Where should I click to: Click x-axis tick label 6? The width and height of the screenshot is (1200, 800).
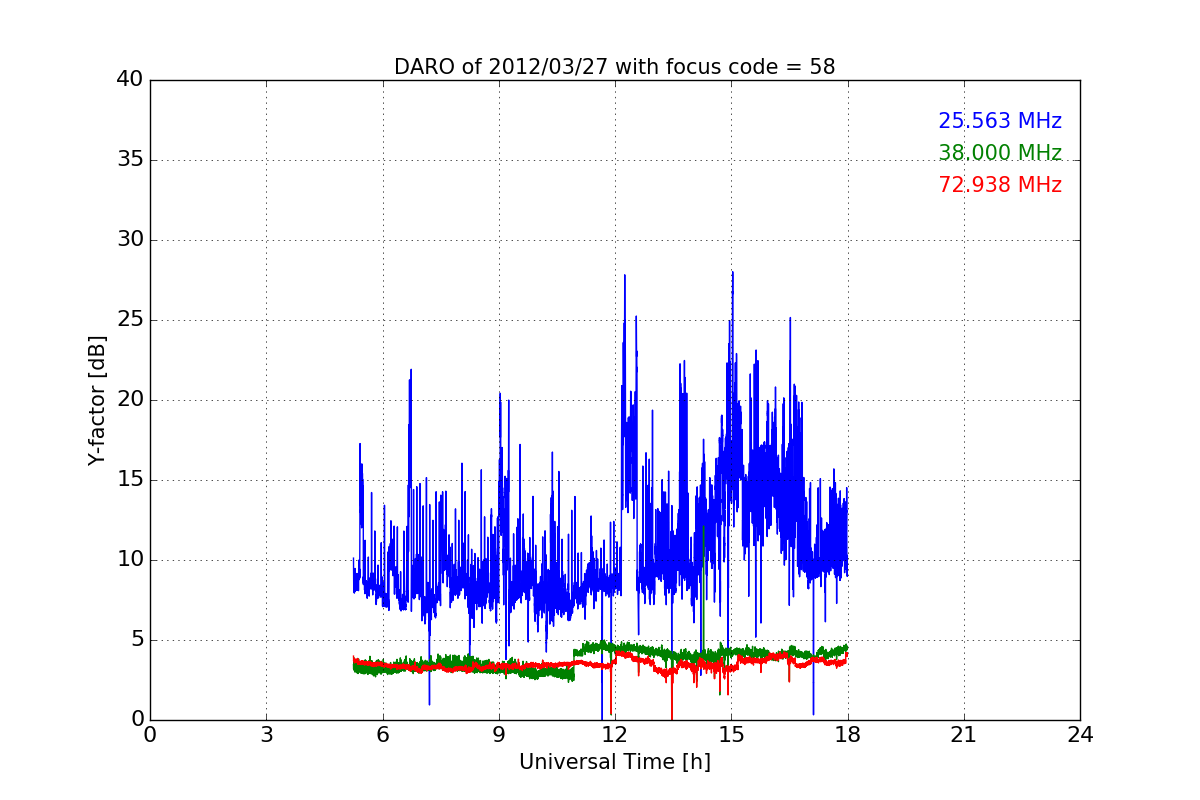pyautogui.click(x=382, y=735)
